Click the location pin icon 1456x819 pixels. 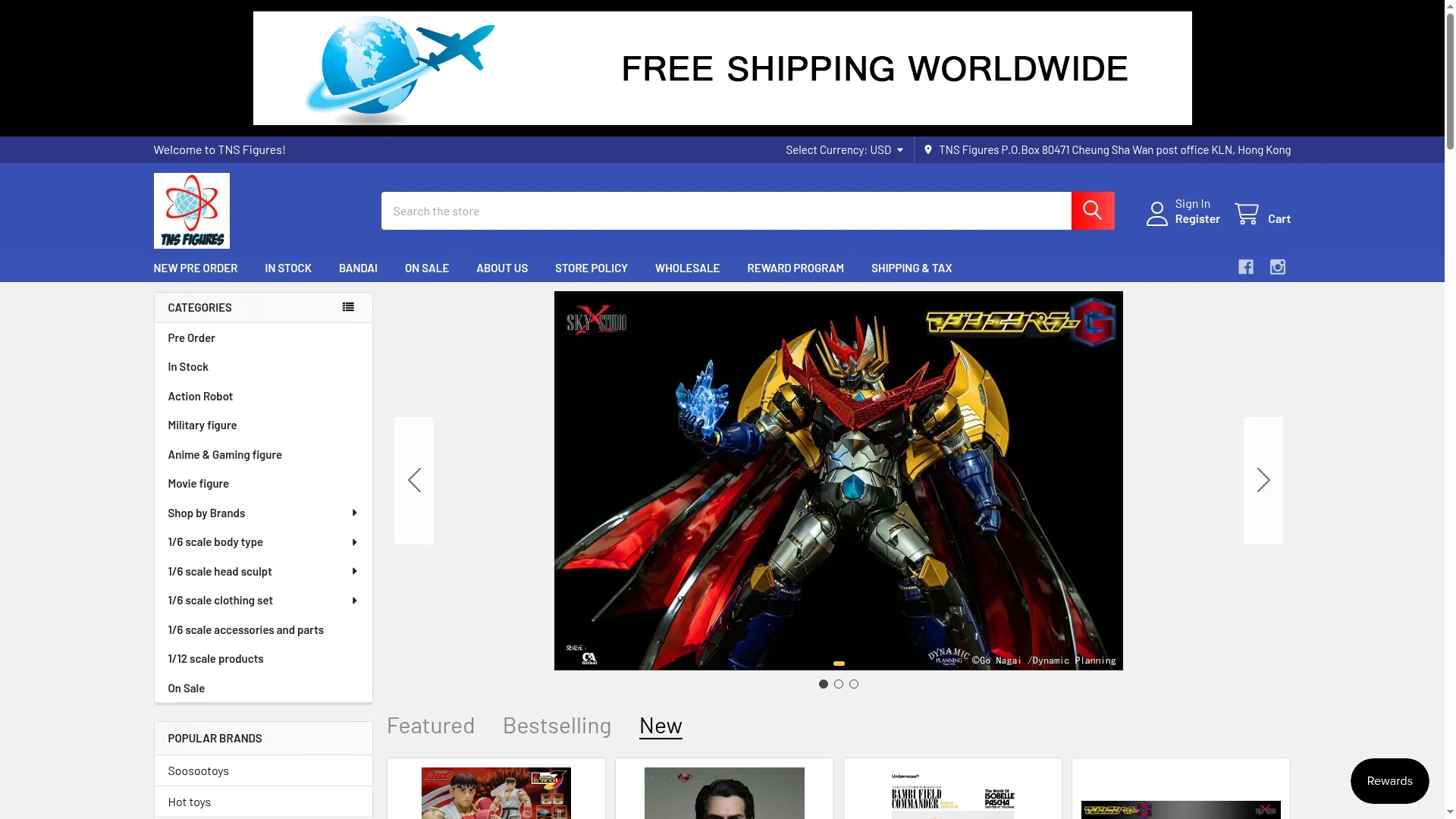927,149
